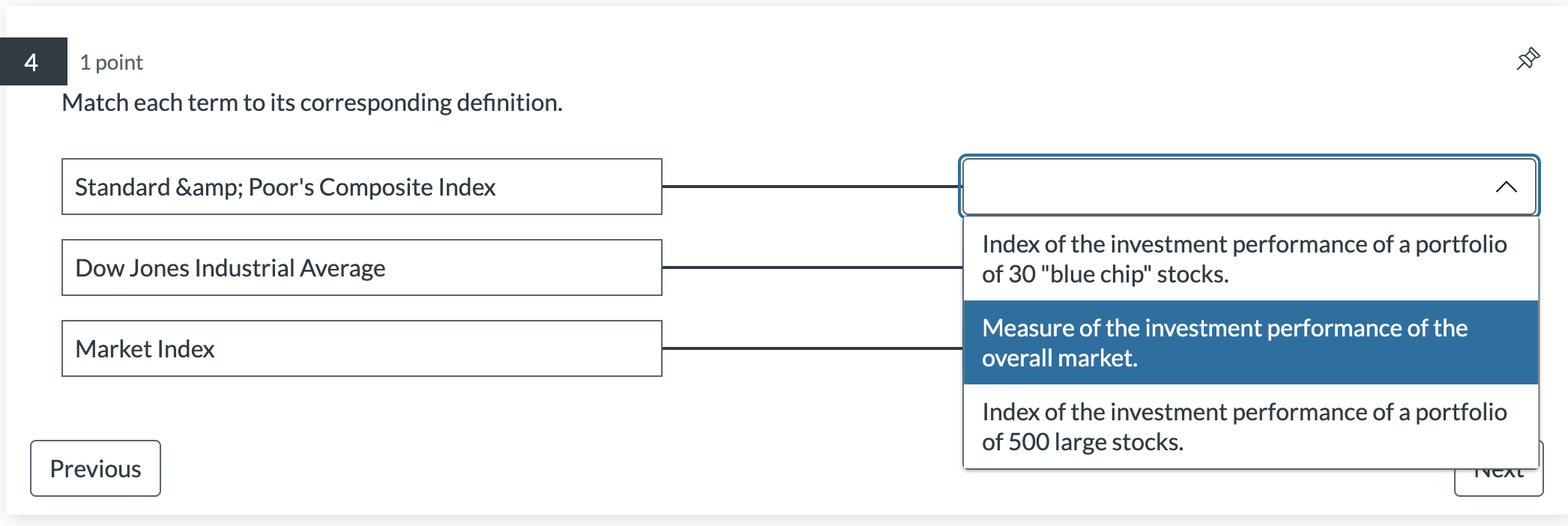Click the Market Index term box
This screenshot has width=1568, height=526.
tap(361, 349)
